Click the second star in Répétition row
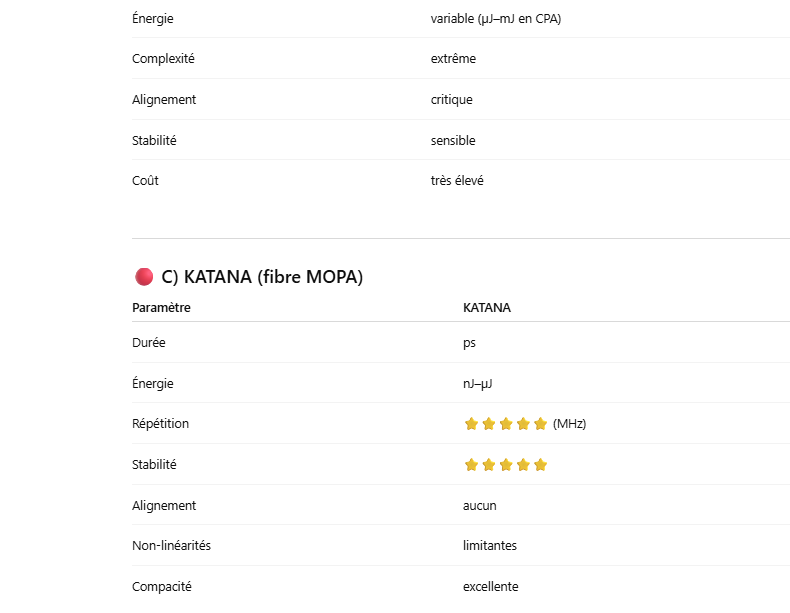This screenshot has height=613, width=790. click(x=488, y=424)
